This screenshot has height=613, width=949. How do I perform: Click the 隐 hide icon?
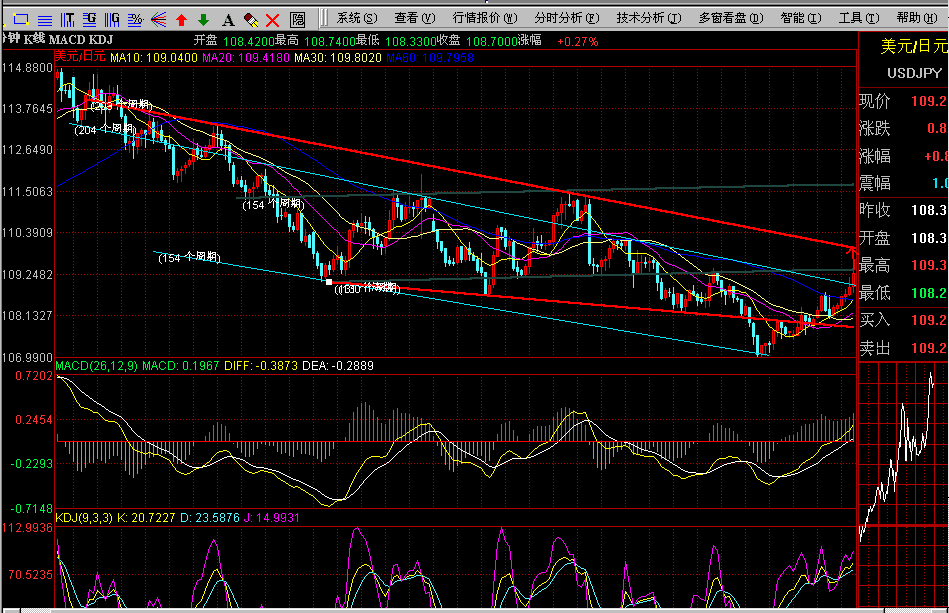pyautogui.click(x=297, y=19)
